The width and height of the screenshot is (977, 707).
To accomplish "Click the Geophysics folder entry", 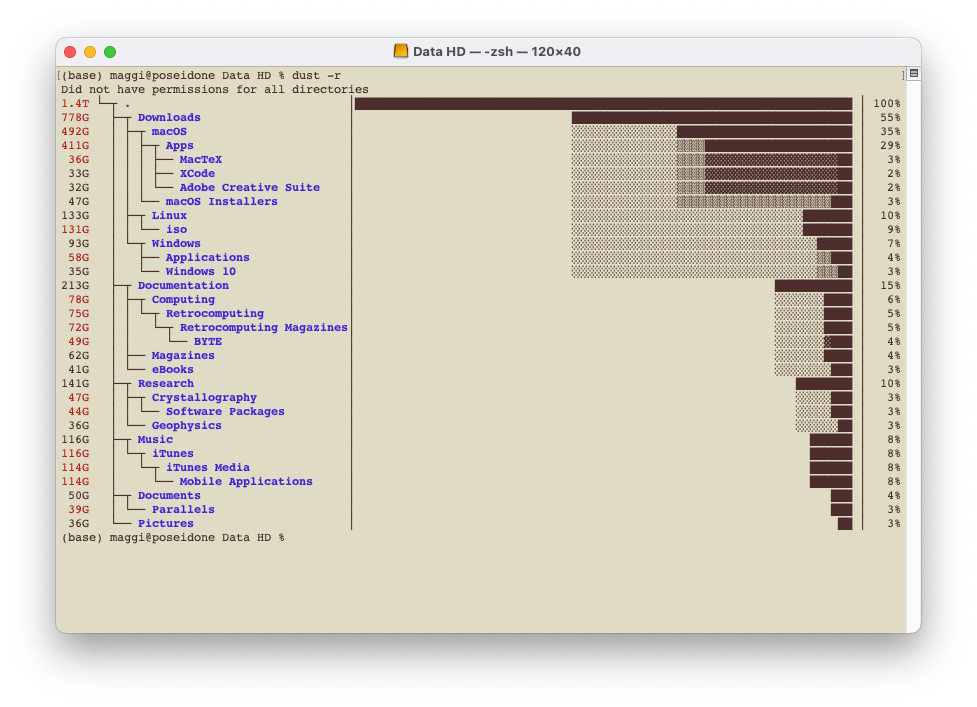I will pos(186,426).
